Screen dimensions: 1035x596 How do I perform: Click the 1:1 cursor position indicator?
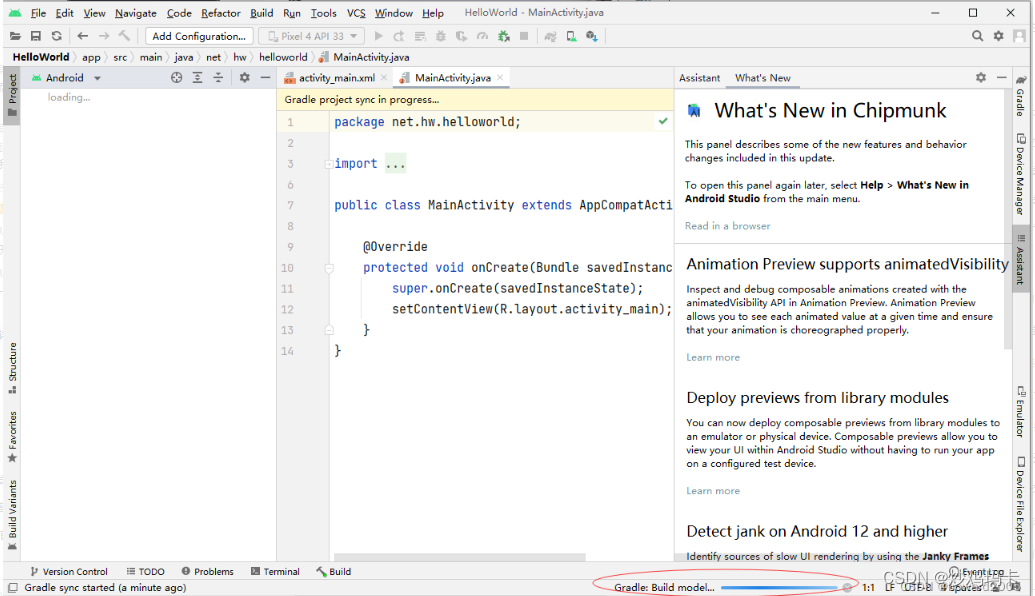[868, 587]
